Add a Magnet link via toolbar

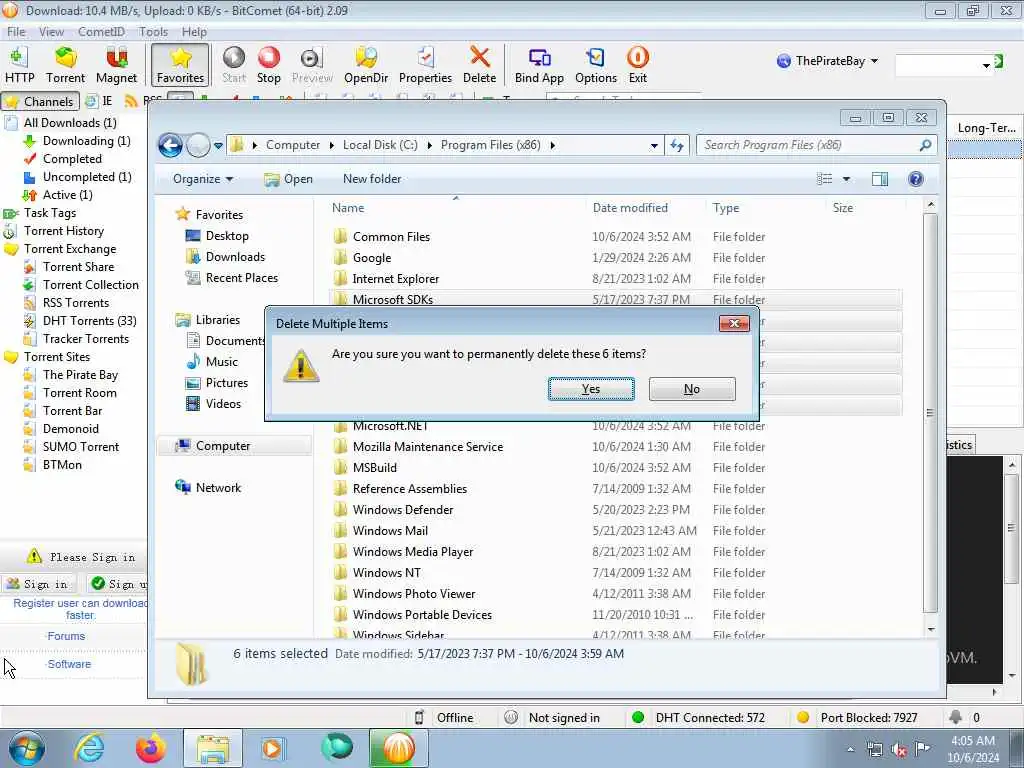tap(116, 65)
